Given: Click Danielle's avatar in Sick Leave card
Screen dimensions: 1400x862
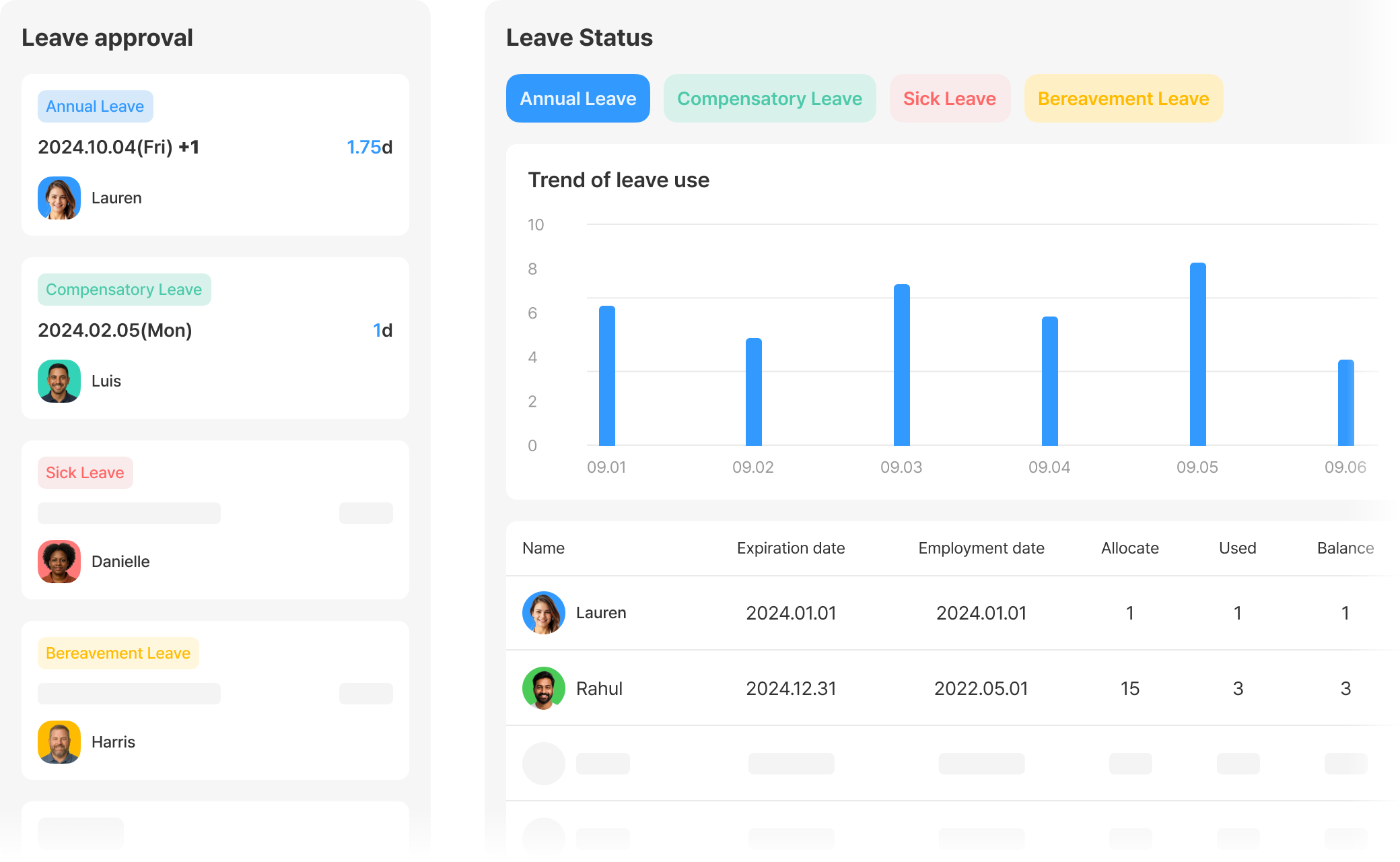Looking at the screenshot, I should [x=59, y=562].
